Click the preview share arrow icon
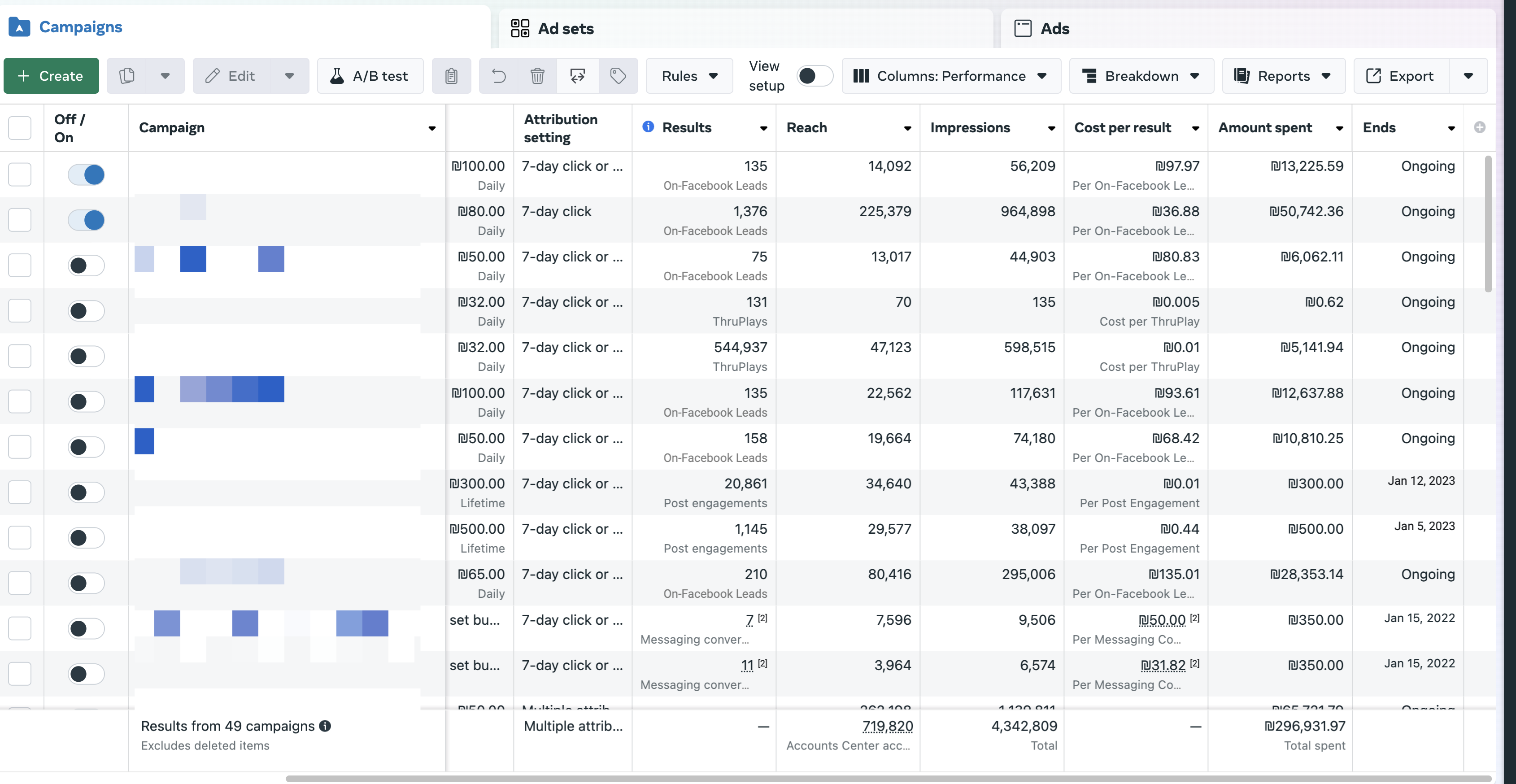Viewport: 1516px width, 784px height. [x=577, y=76]
